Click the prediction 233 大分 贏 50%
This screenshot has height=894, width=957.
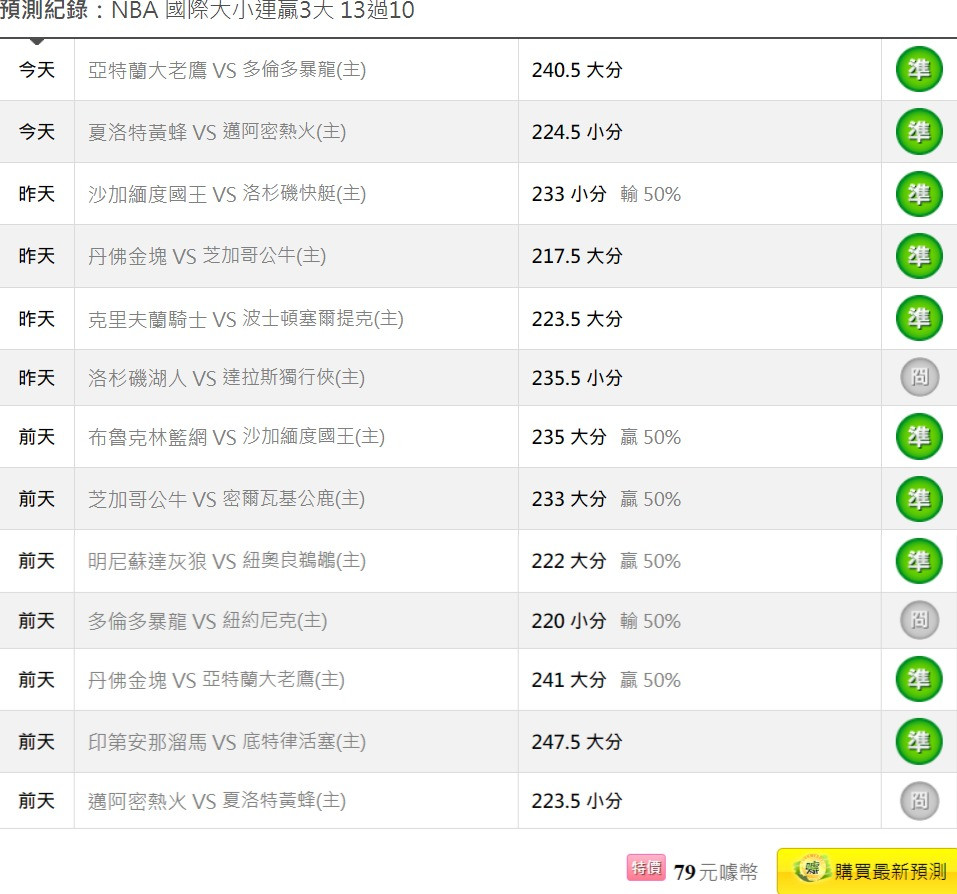point(606,499)
